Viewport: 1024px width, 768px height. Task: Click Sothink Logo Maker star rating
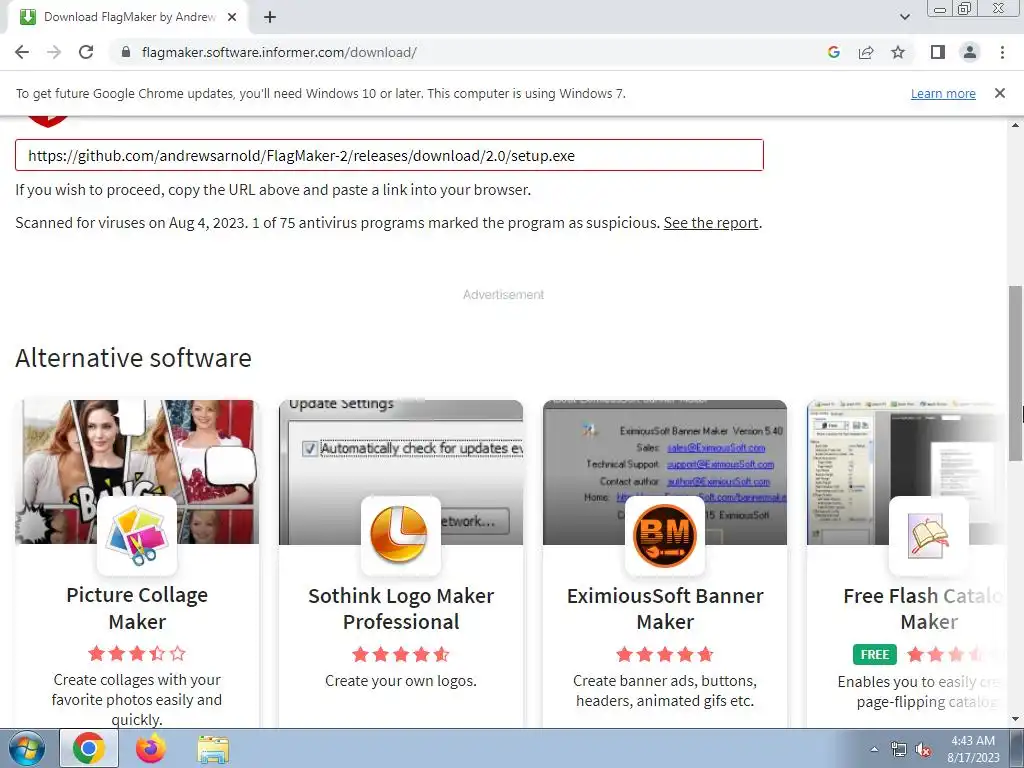400,654
